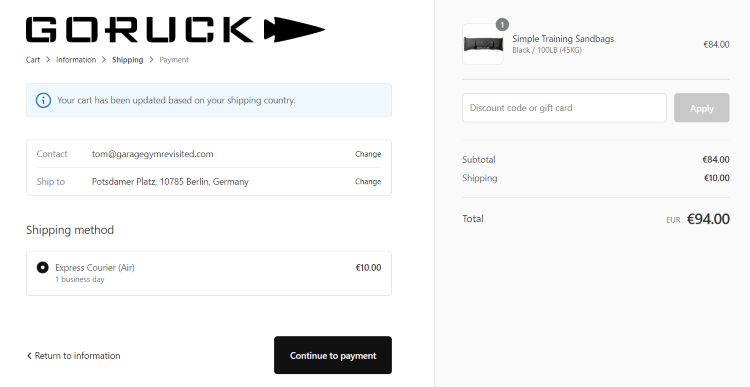
Task: Open the Payment breadcrumb step
Action: point(174,60)
